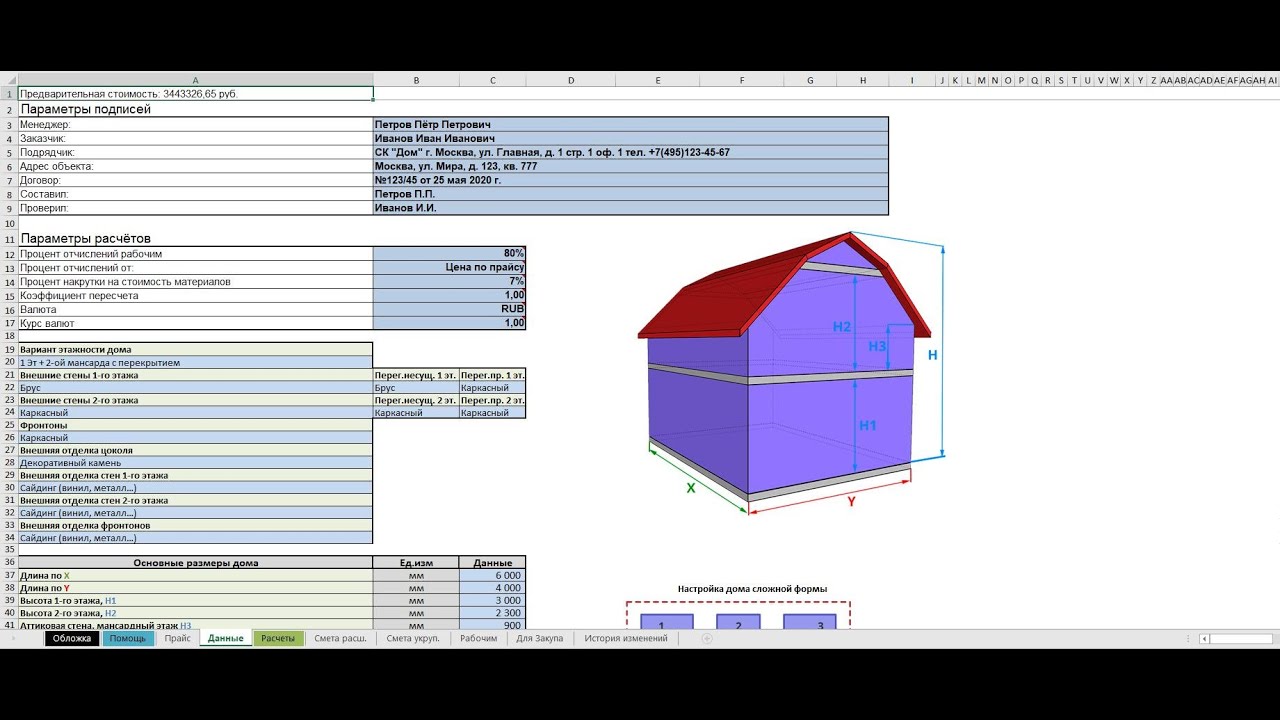Select Длина по Y value 4 000

(x=492, y=588)
